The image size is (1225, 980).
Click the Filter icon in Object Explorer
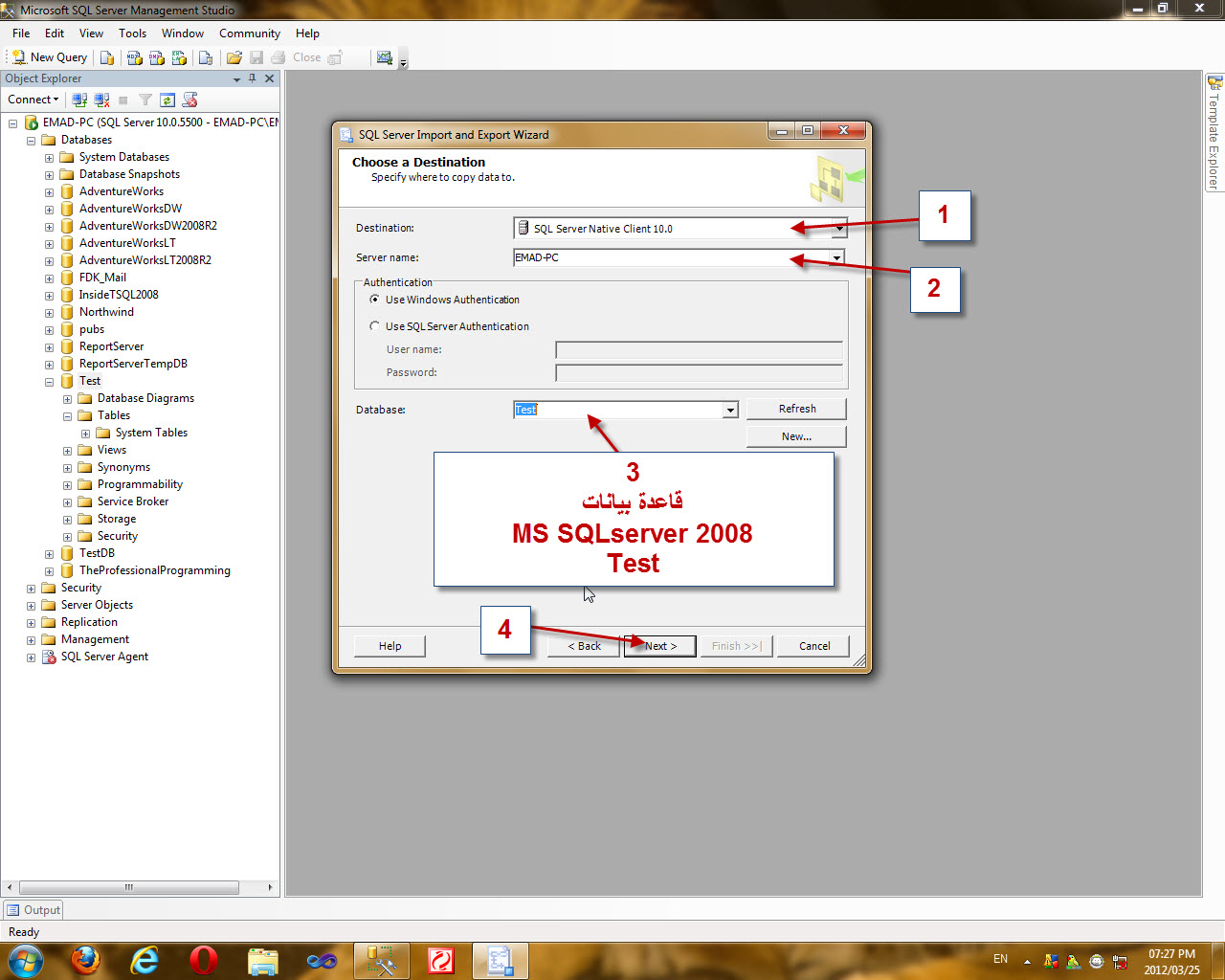point(145,100)
